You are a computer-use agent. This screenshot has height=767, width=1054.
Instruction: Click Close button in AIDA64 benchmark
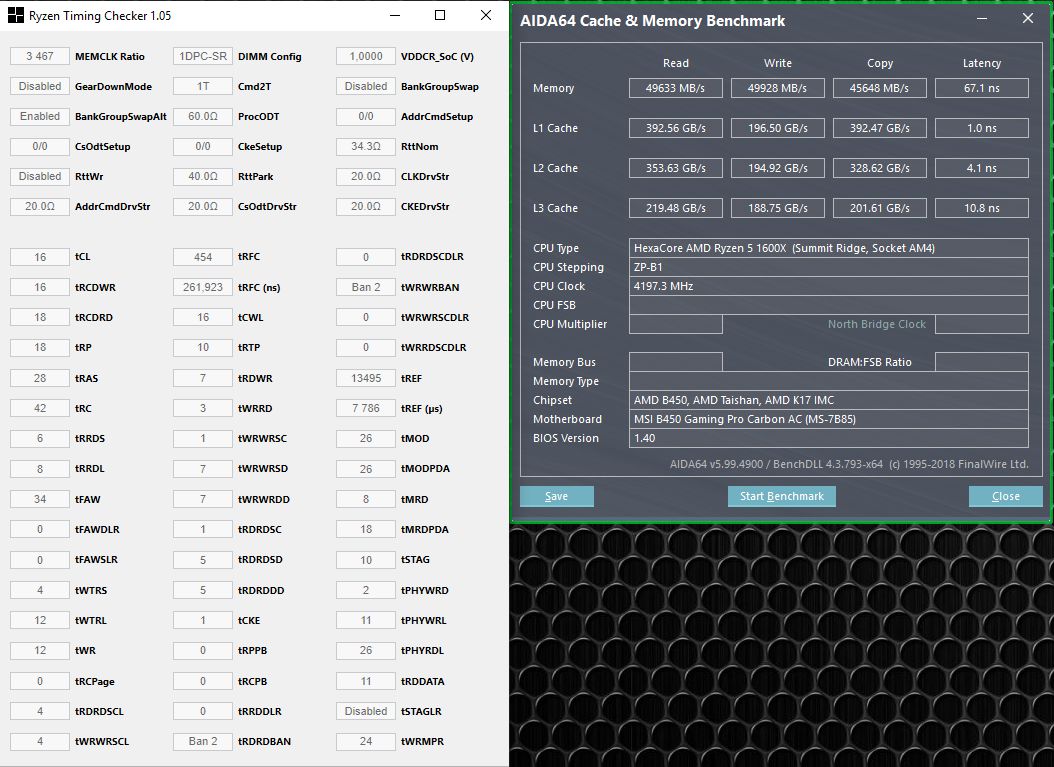1006,496
